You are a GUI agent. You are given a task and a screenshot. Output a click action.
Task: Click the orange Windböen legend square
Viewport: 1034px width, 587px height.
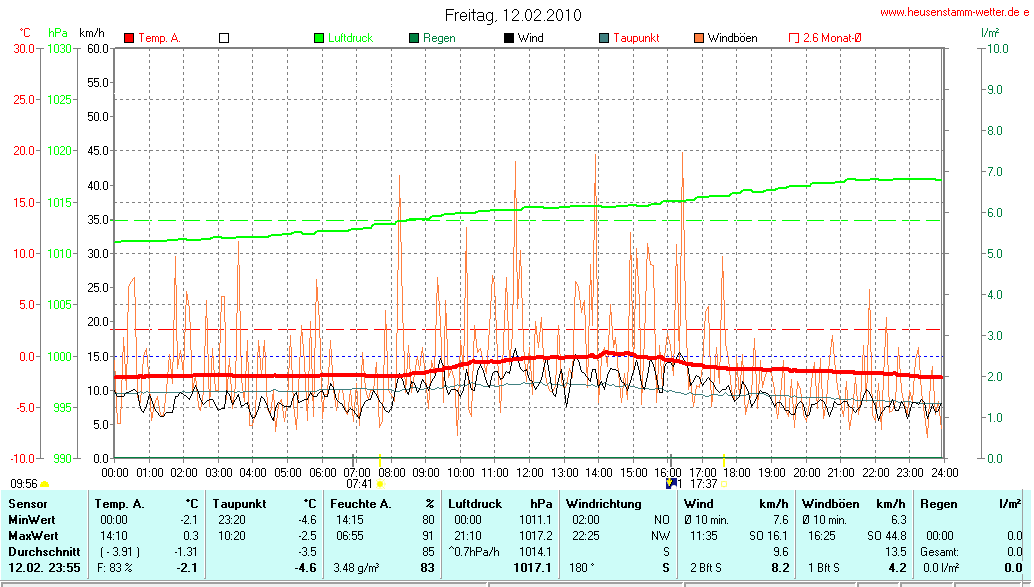699,38
